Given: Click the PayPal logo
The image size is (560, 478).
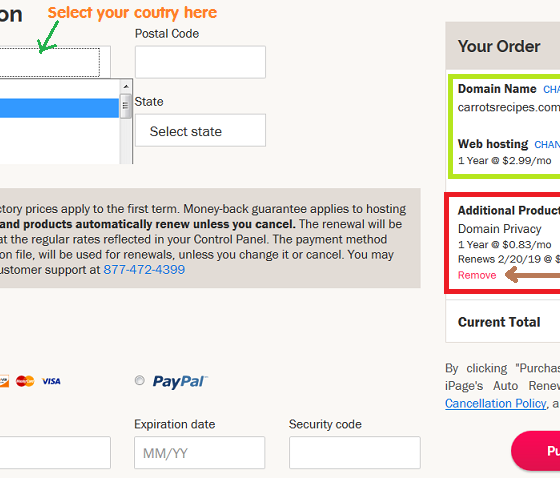Looking at the screenshot, I should [180, 382].
